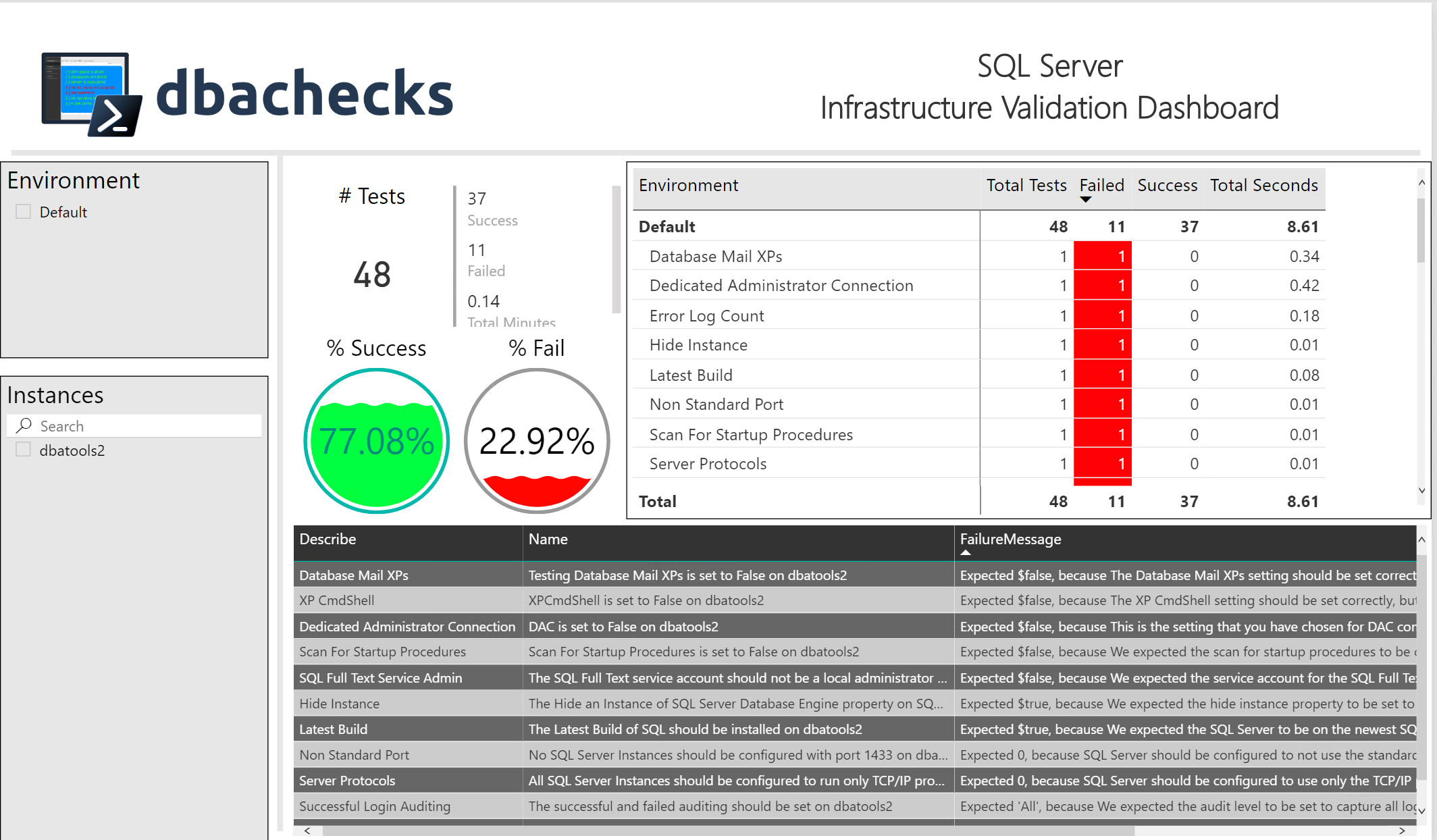Screen dimensions: 1437x840
Task: Click red Failed cell for Database Mail XPs
Action: [1102, 256]
